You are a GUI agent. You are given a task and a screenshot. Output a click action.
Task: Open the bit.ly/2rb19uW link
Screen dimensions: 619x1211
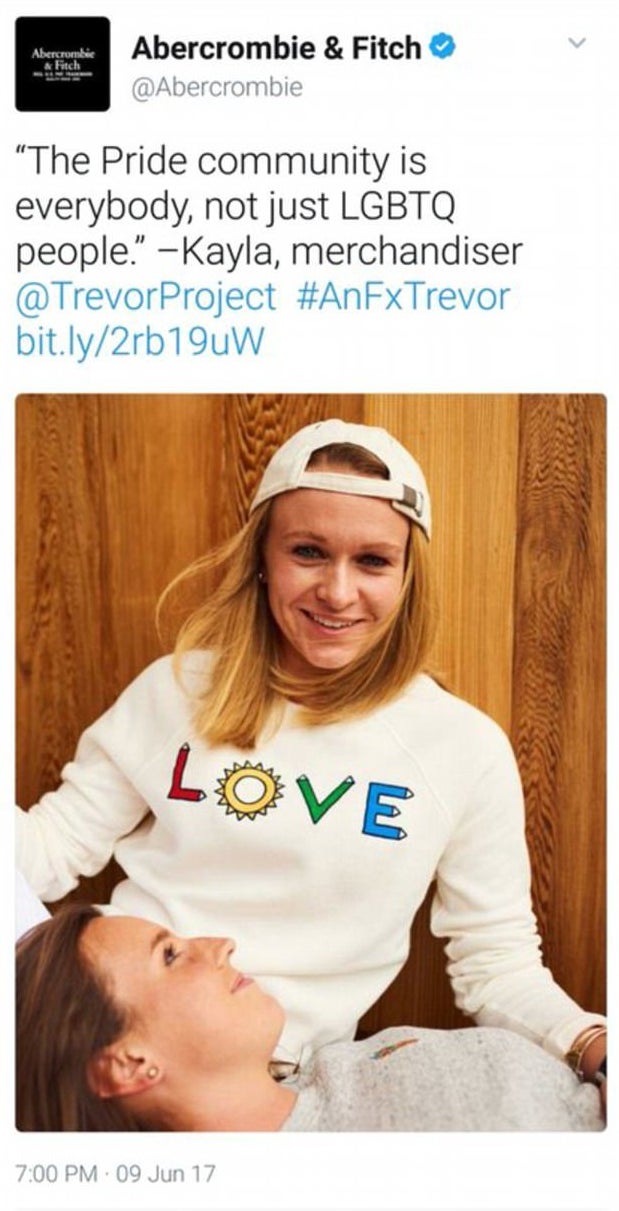[140, 342]
